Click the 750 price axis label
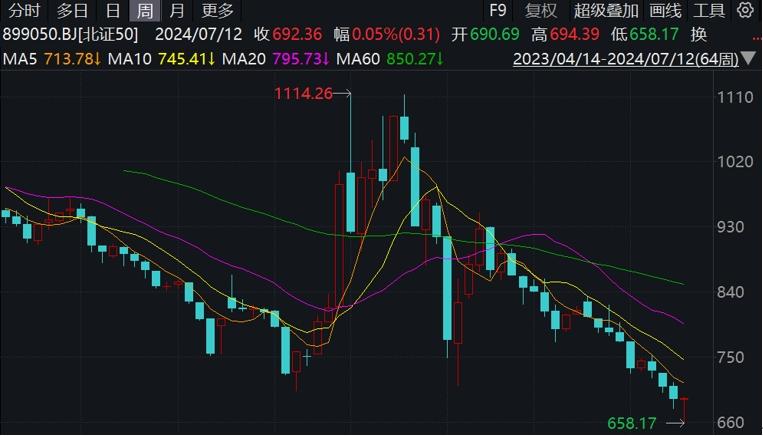The image size is (763, 436). click(731, 357)
